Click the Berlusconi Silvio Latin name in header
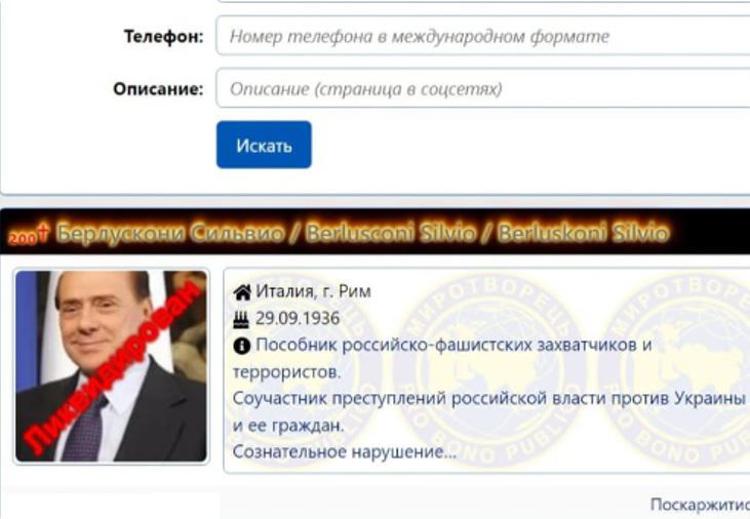Screen dimensions: 750x519 391,233
